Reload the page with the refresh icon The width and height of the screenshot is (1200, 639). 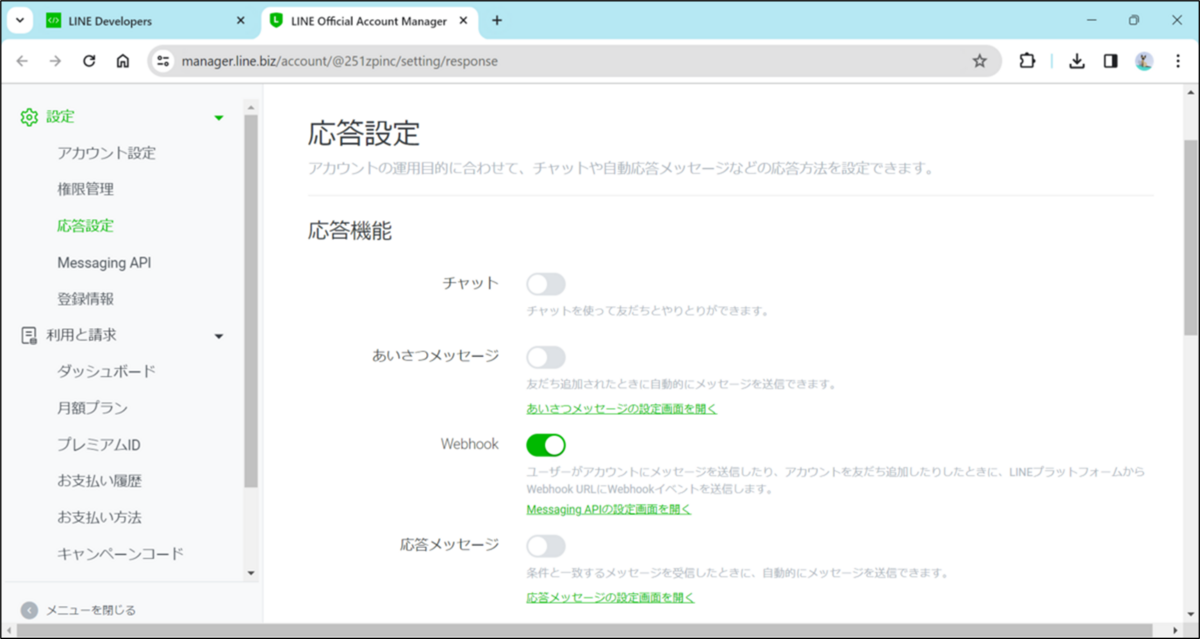pos(89,61)
